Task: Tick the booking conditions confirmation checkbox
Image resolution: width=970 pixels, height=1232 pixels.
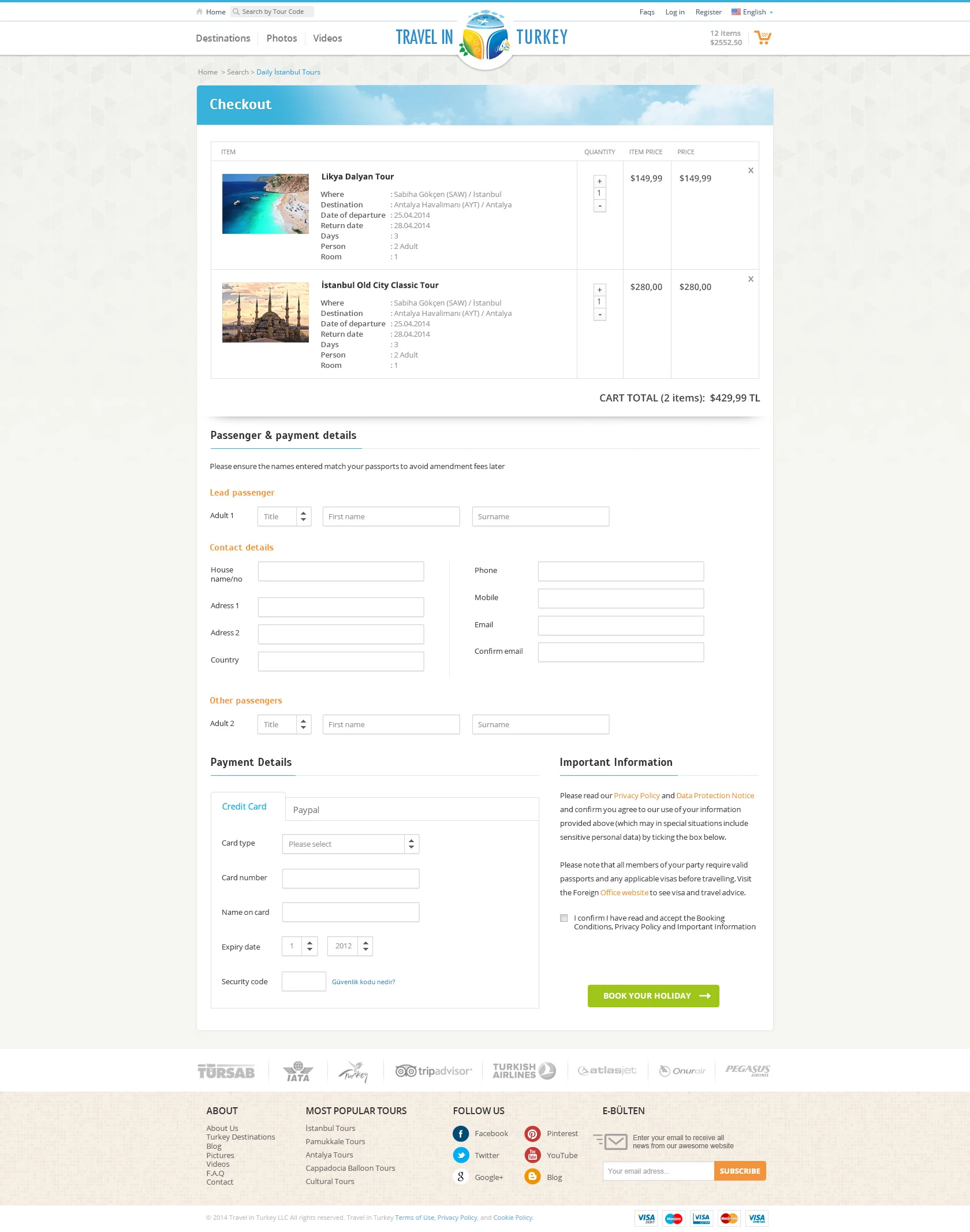Action: [564, 918]
